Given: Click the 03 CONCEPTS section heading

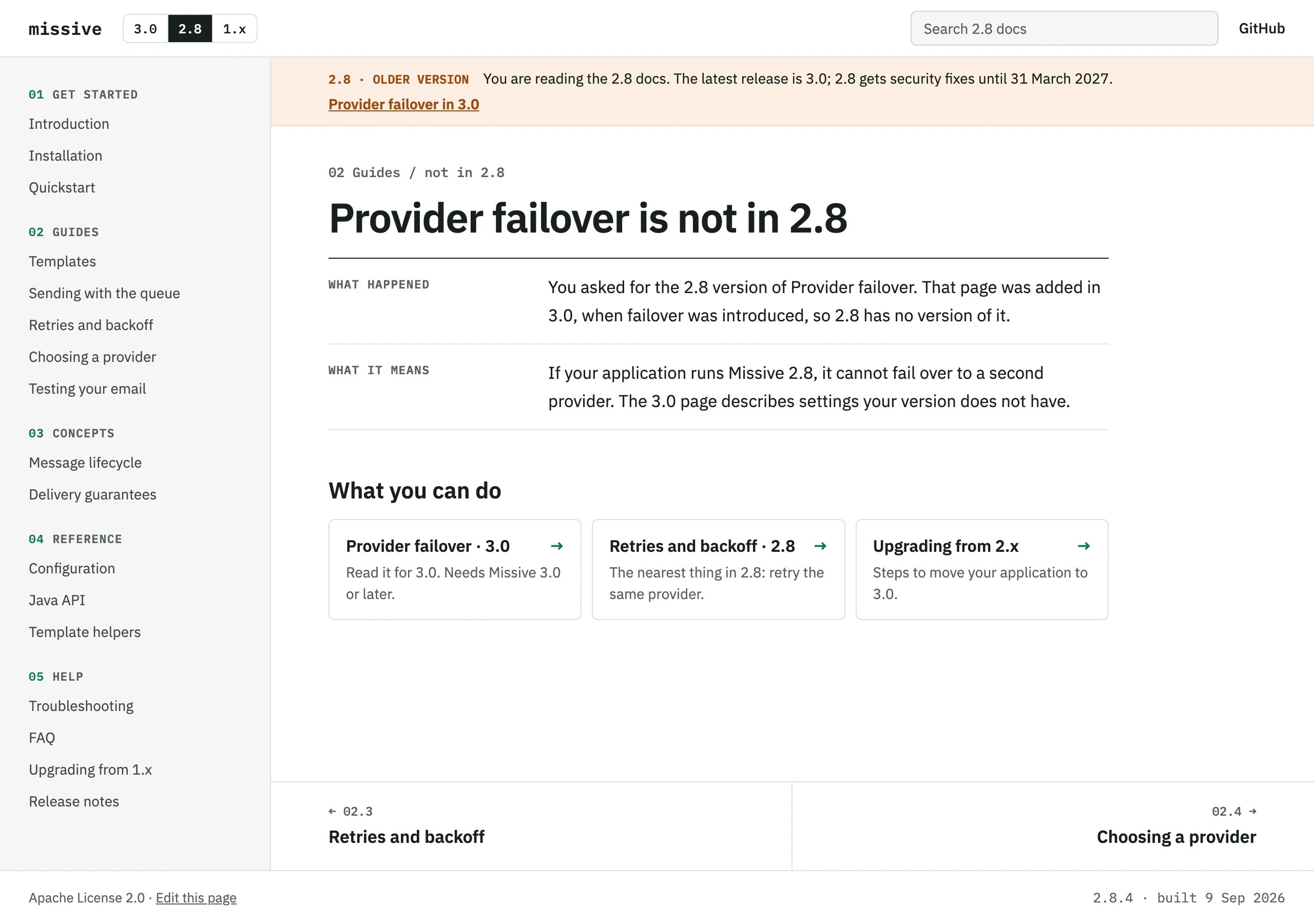Looking at the screenshot, I should click(71, 433).
